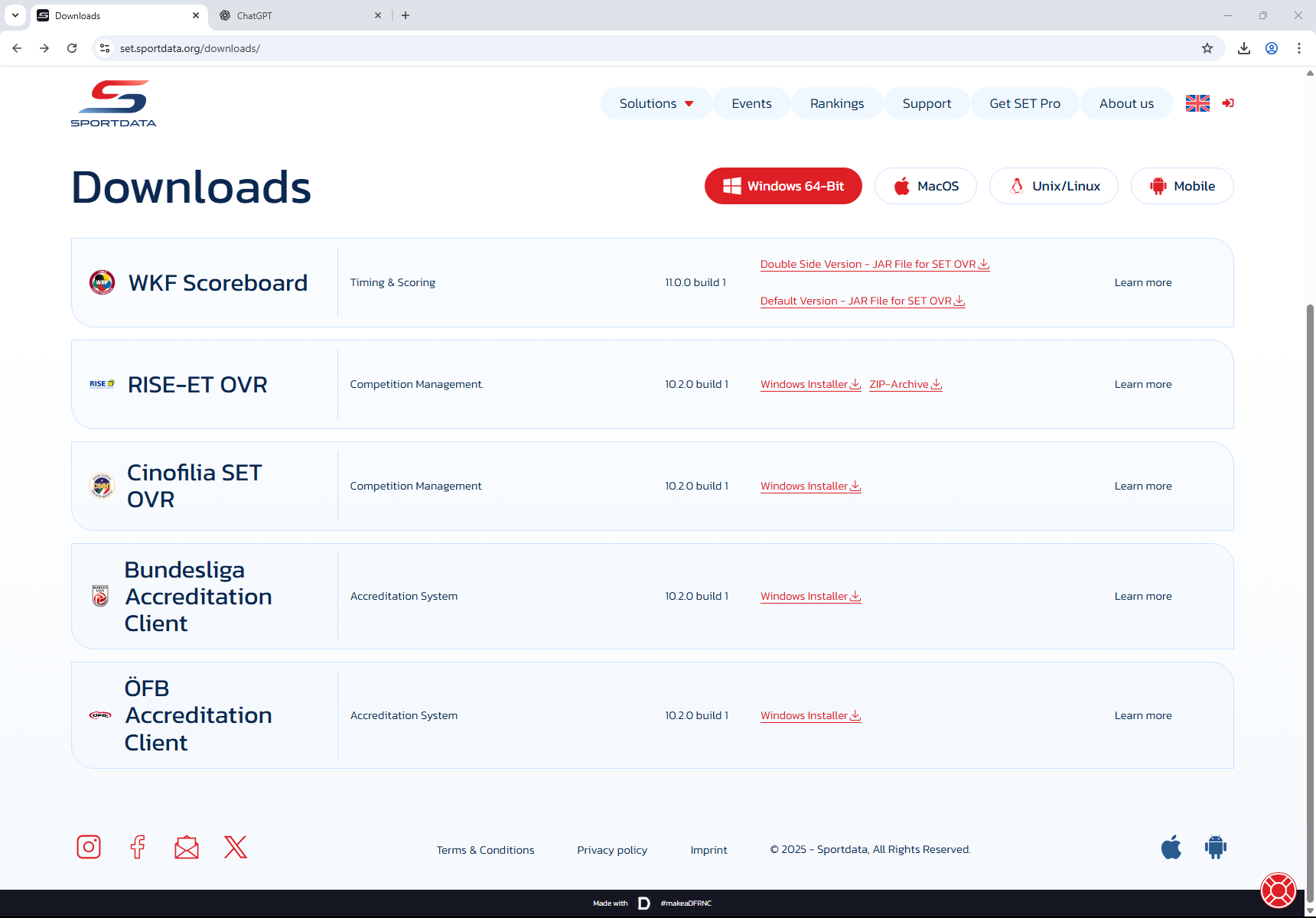
Task: Click the RISE-ET OVR logo icon
Action: (102, 384)
